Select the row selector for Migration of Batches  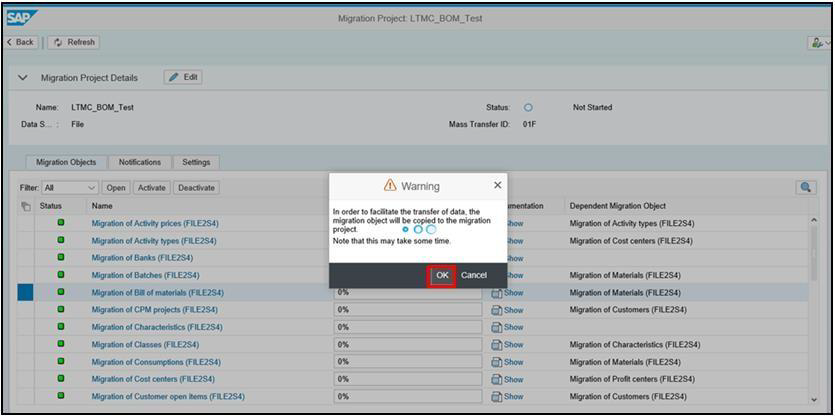point(26,275)
